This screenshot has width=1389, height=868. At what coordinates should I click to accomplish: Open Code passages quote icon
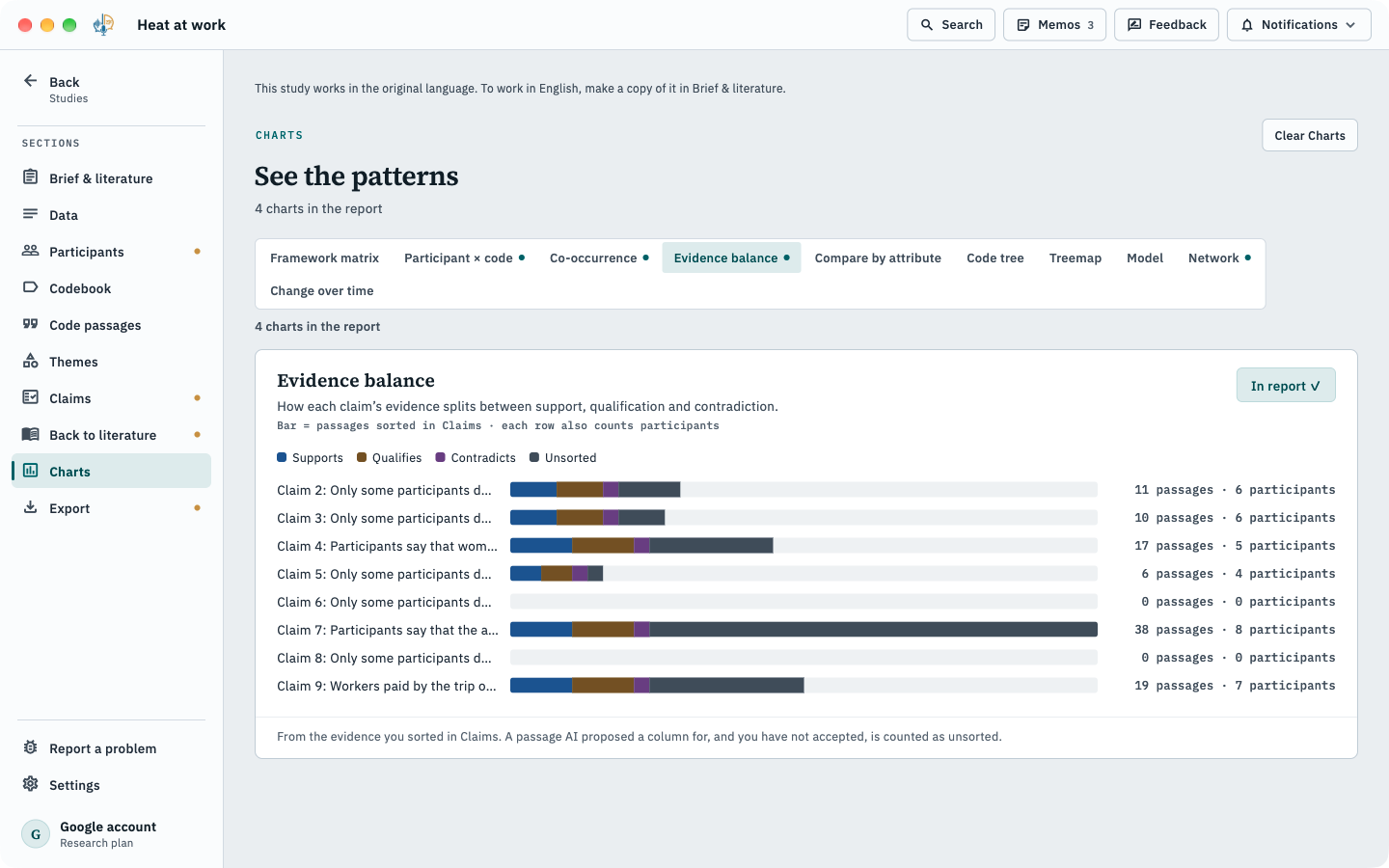click(30, 324)
